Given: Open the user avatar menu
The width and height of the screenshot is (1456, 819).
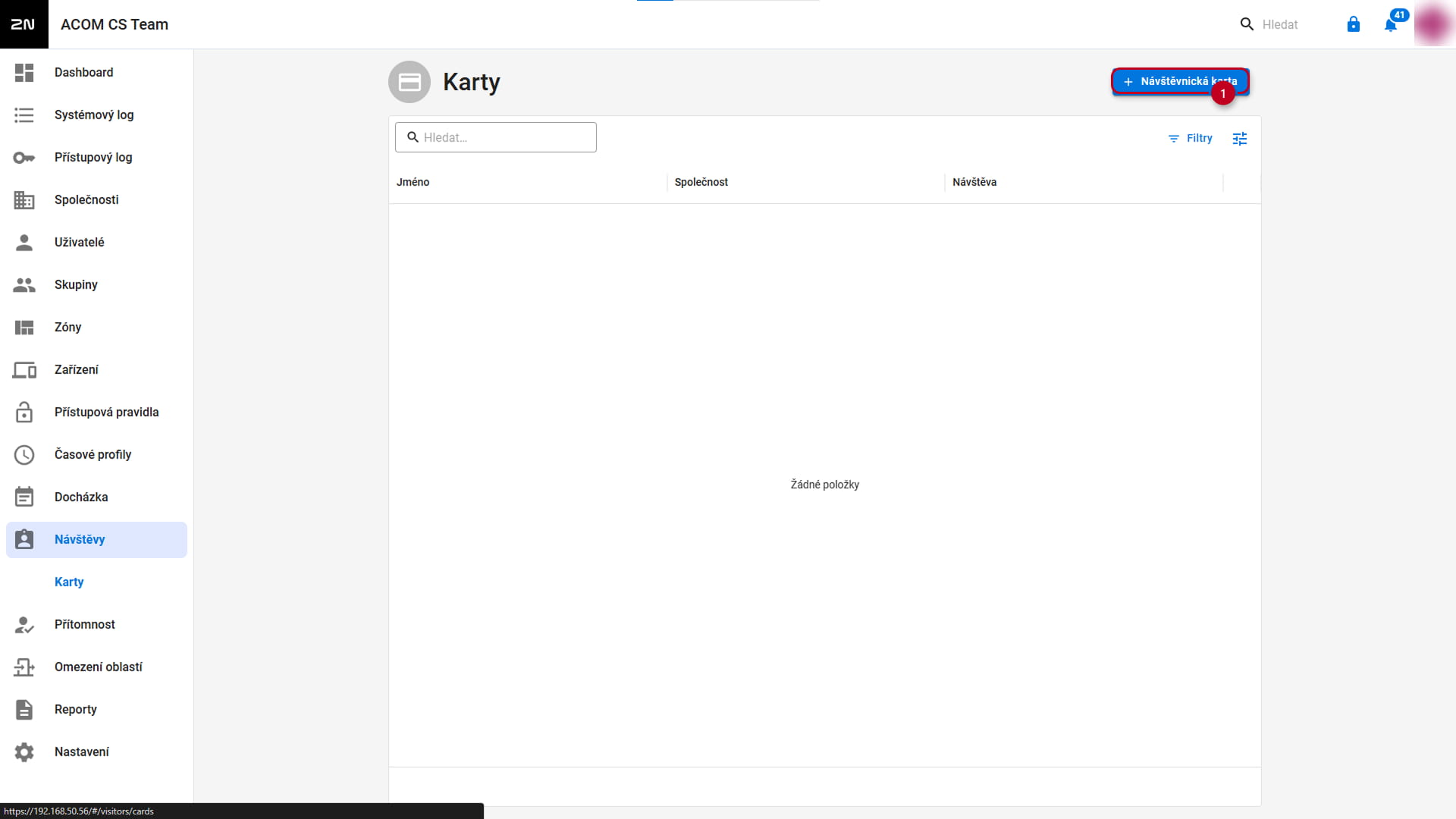Looking at the screenshot, I should 1433,24.
